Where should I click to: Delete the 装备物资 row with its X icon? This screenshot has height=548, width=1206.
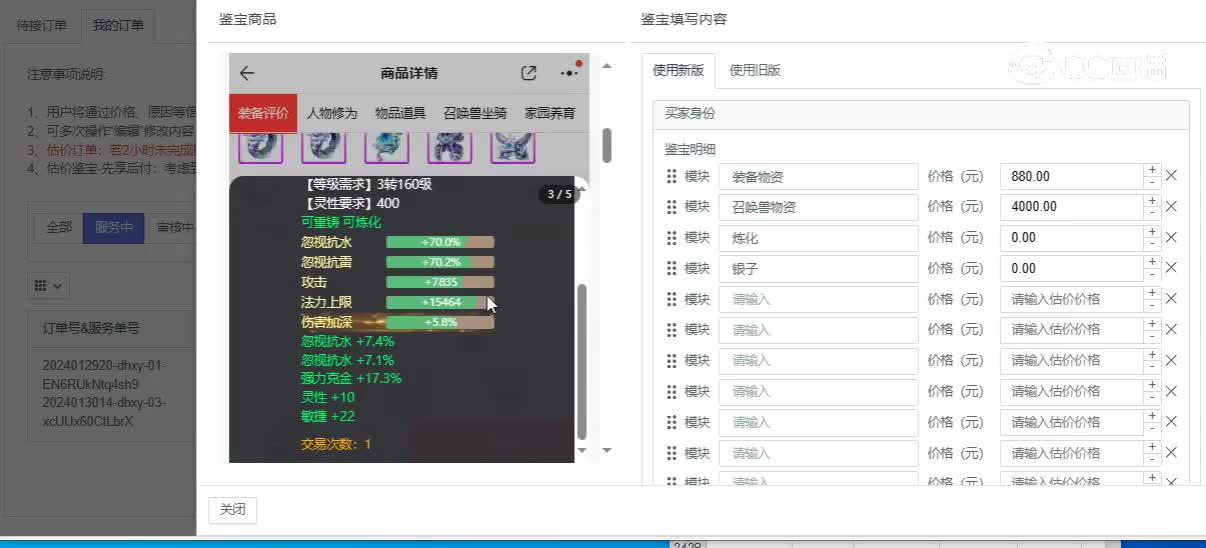(1172, 176)
